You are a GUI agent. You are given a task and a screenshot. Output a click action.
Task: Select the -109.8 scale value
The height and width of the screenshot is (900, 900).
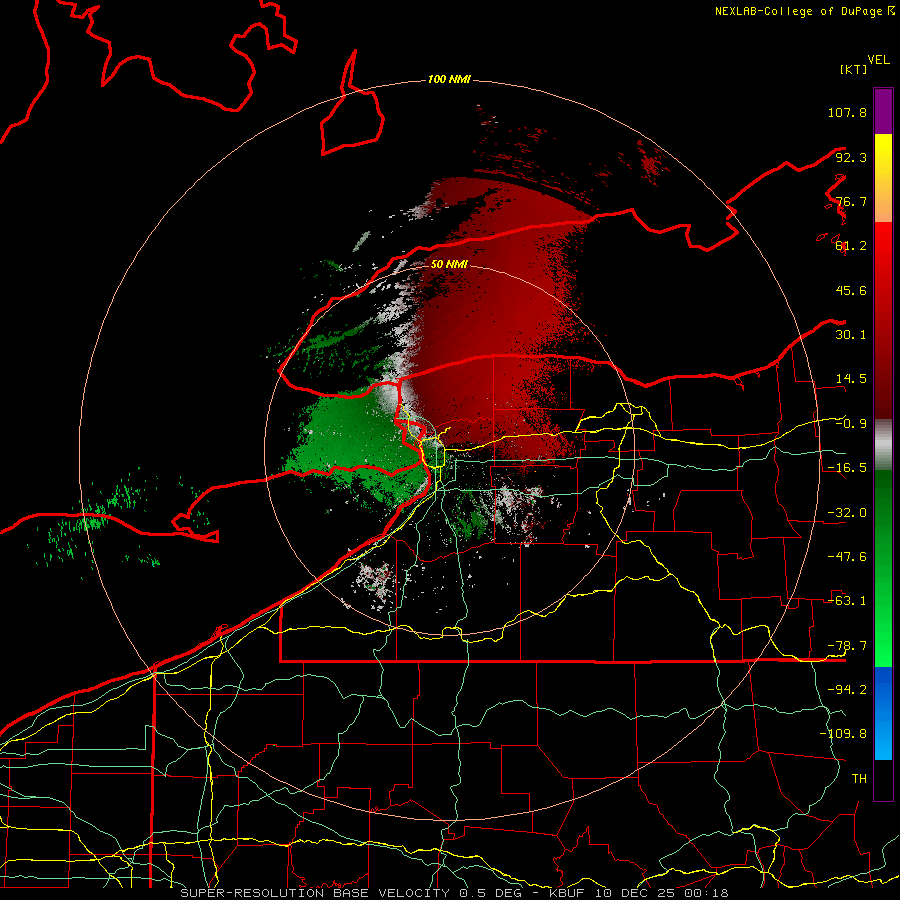[x=843, y=734]
